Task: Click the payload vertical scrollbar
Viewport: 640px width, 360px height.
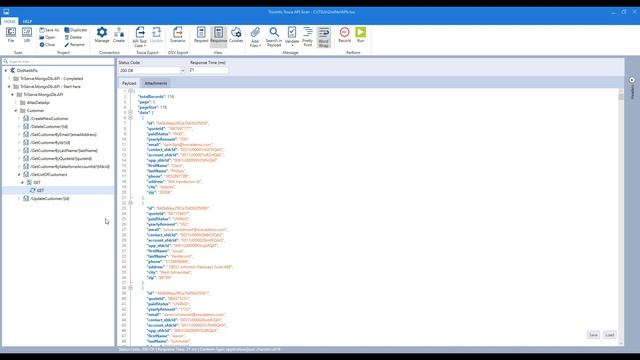Action: (621, 217)
